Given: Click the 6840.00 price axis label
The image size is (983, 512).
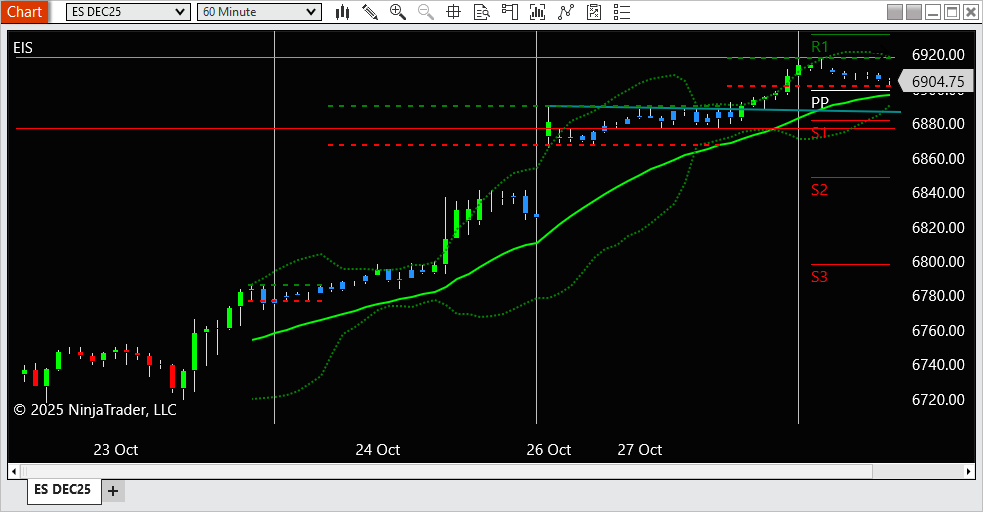Looking at the screenshot, I should tap(938, 192).
